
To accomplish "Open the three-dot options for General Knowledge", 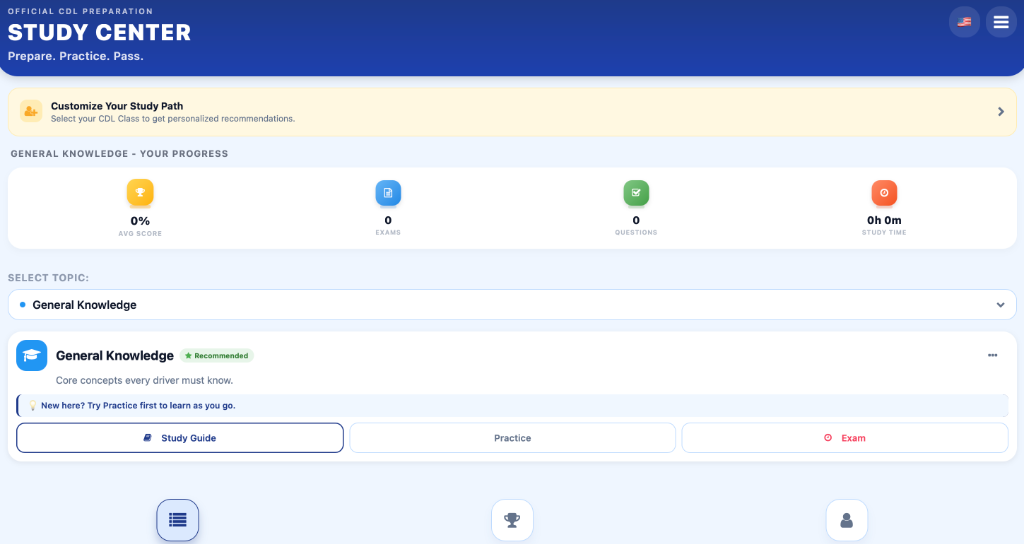I will coord(993,355).
